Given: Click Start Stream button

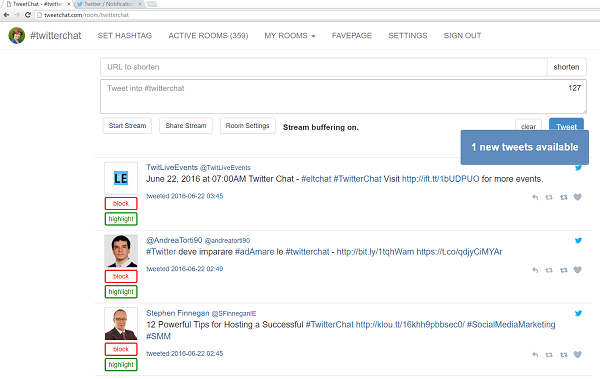Looking at the screenshot, I should 127,126.
